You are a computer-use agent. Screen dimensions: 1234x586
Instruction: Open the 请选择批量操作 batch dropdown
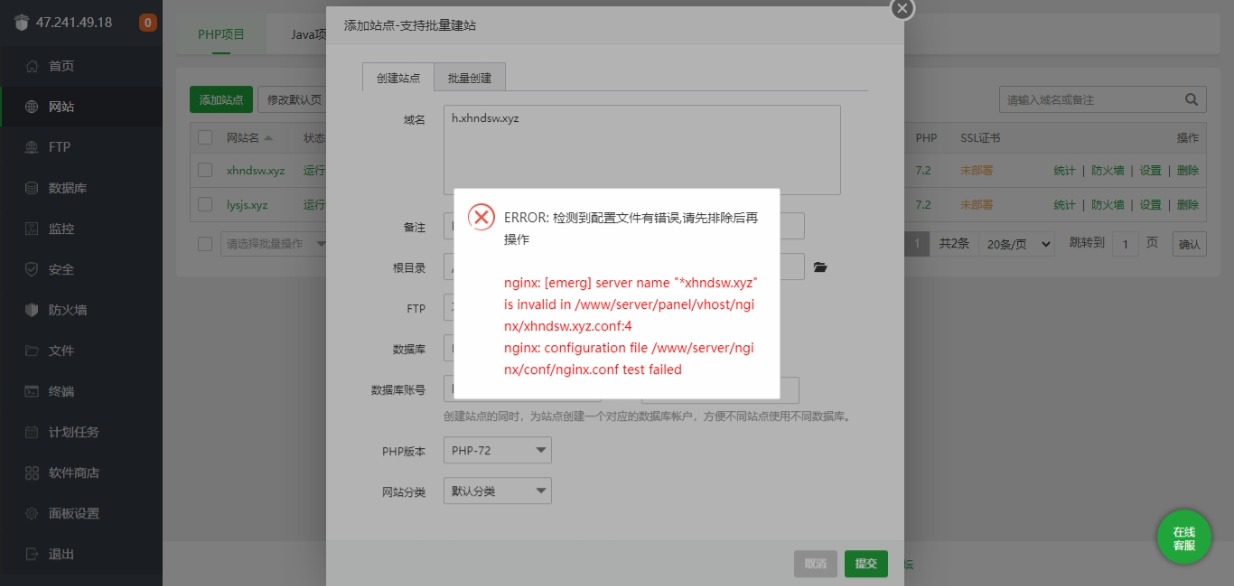pyautogui.click(x=274, y=243)
